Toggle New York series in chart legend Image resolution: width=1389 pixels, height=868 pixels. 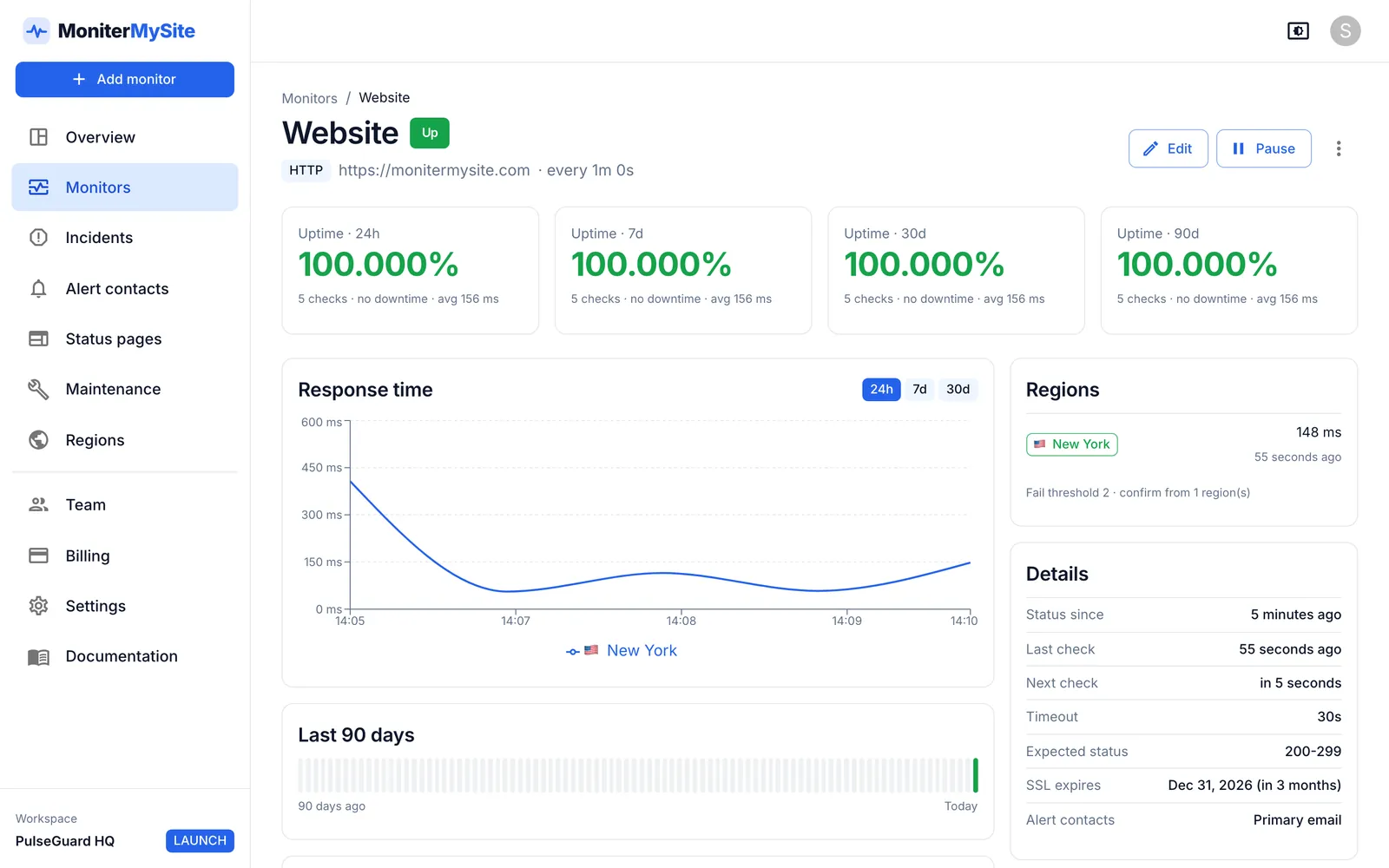tap(621, 650)
